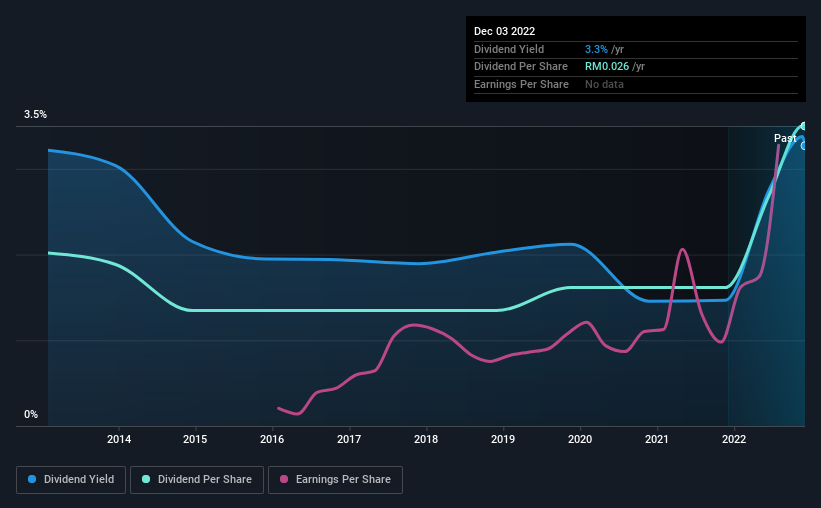821x508 pixels.
Task: Click the Past region label
Action: (x=785, y=138)
